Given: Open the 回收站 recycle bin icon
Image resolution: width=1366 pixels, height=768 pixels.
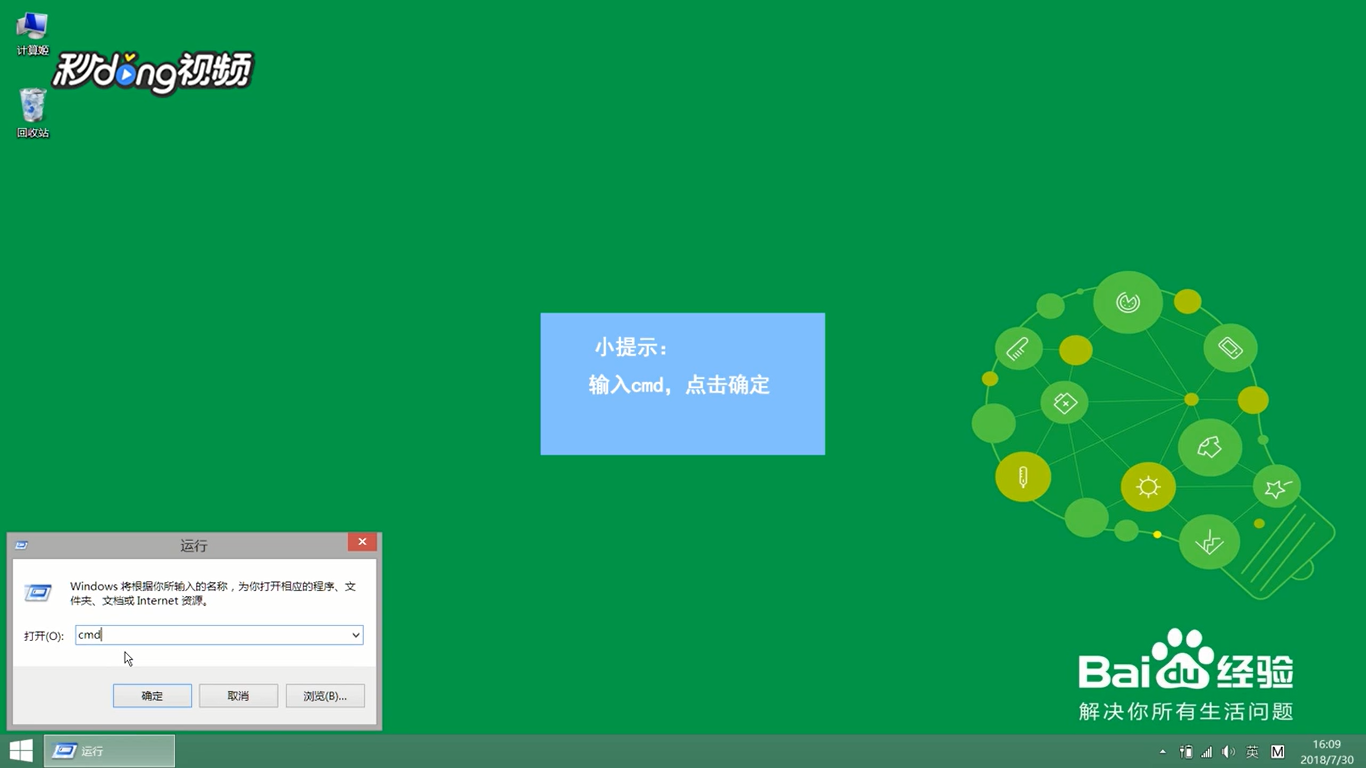Looking at the screenshot, I should (32, 113).
